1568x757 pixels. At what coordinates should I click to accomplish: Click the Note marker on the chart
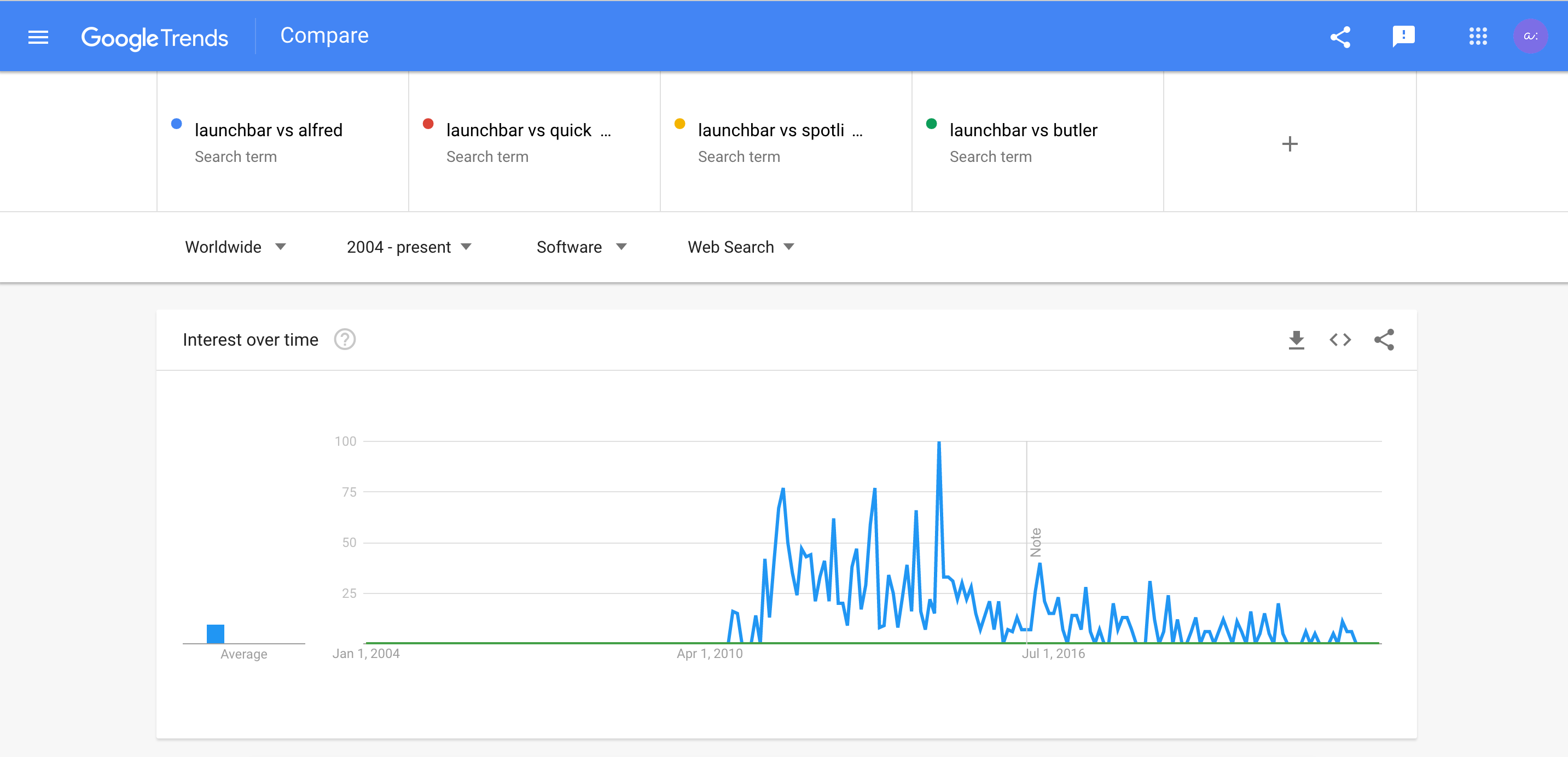[x=1035, y=542]
